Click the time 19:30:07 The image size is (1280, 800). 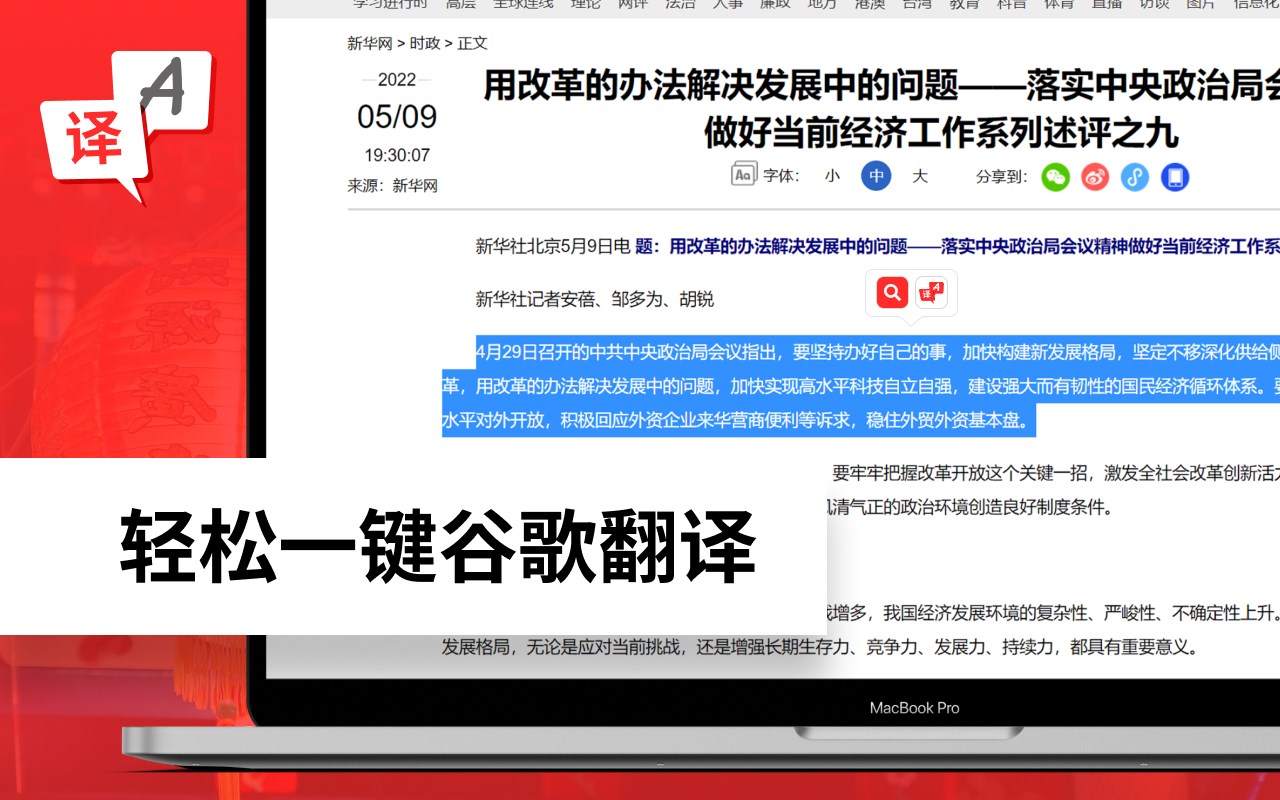pyautogui.click(x=397, y=155)
